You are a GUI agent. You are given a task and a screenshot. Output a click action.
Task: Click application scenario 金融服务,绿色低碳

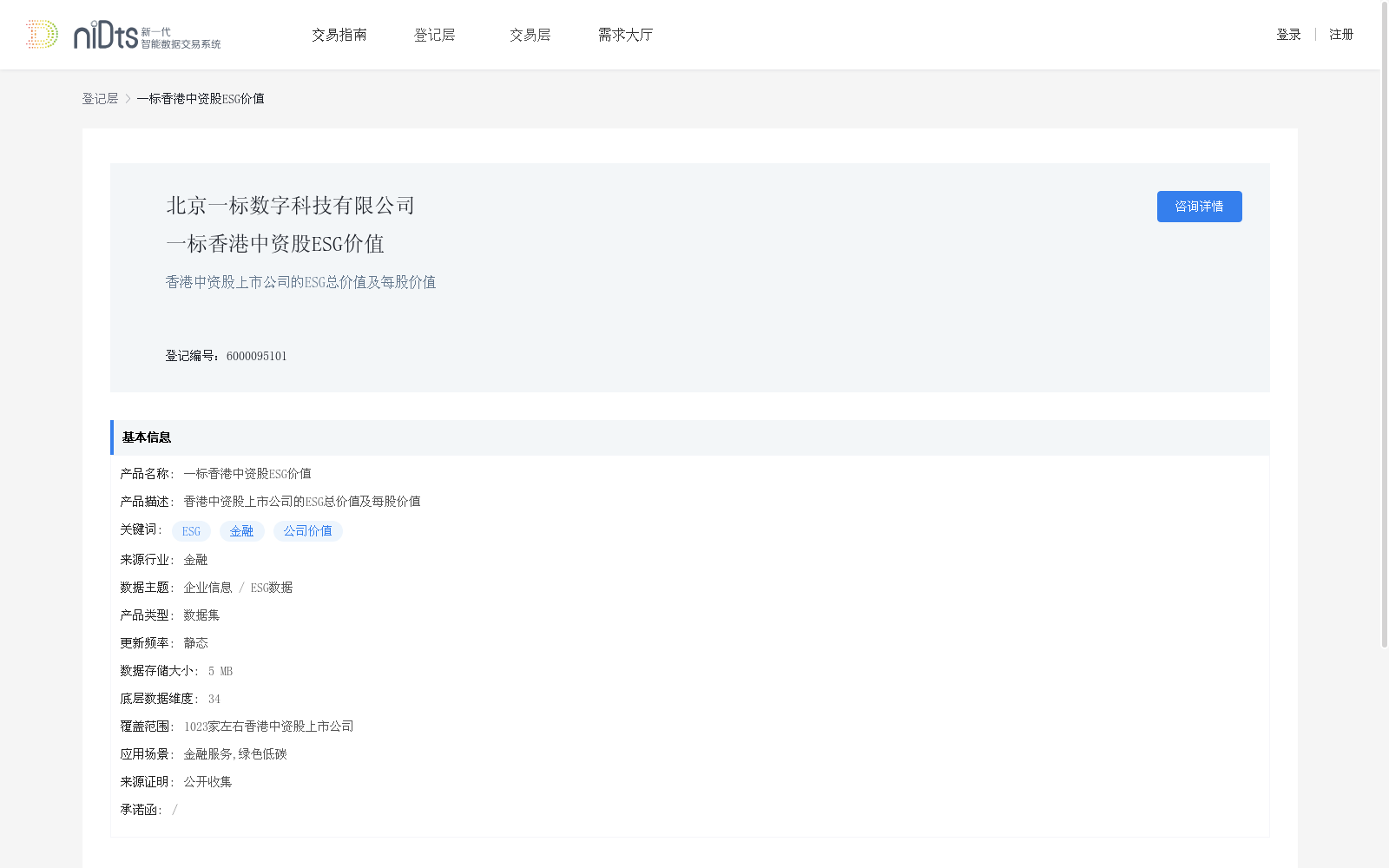pos(235,754)
